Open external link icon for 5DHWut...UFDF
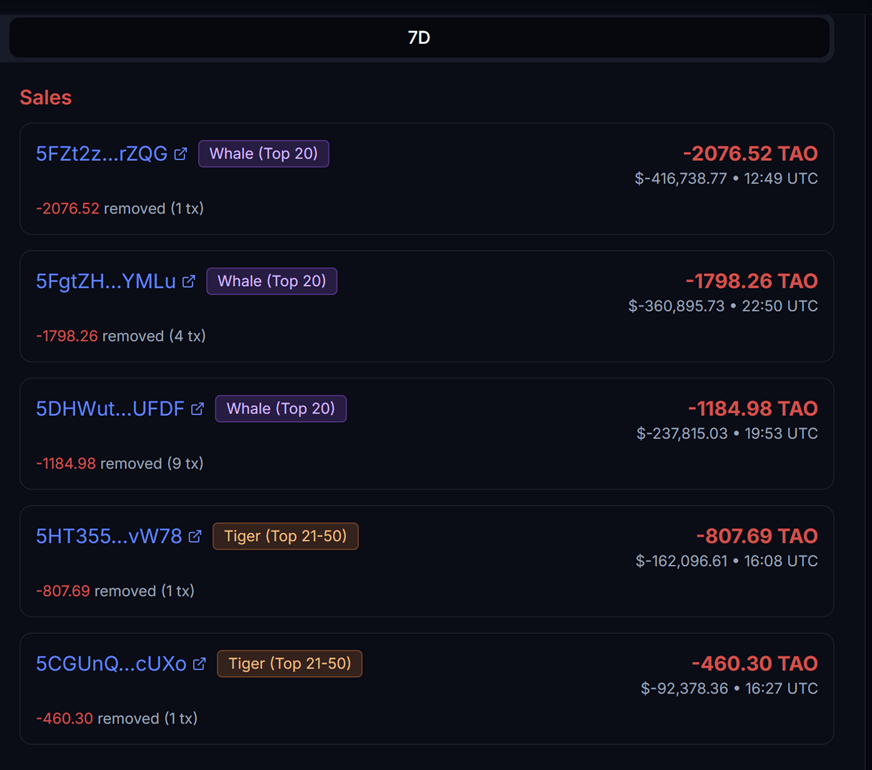The width and height of the screenshot is (872, 770). tap(197, 409)
